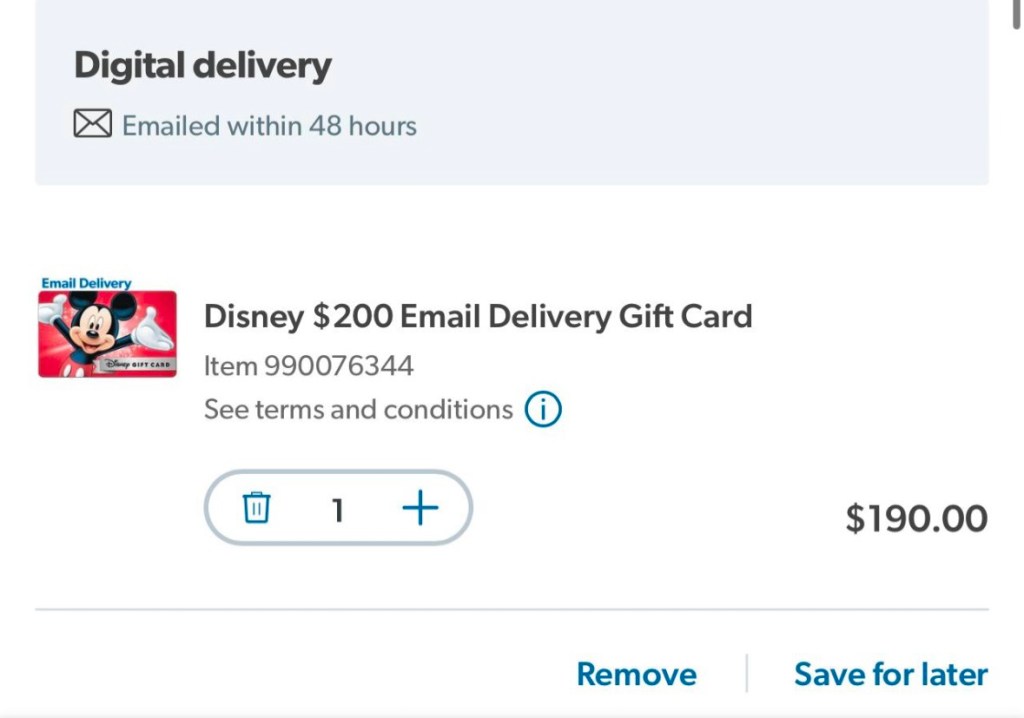
Task: Click the envelope icon under Digital delivery
Action: click(92, 125)
